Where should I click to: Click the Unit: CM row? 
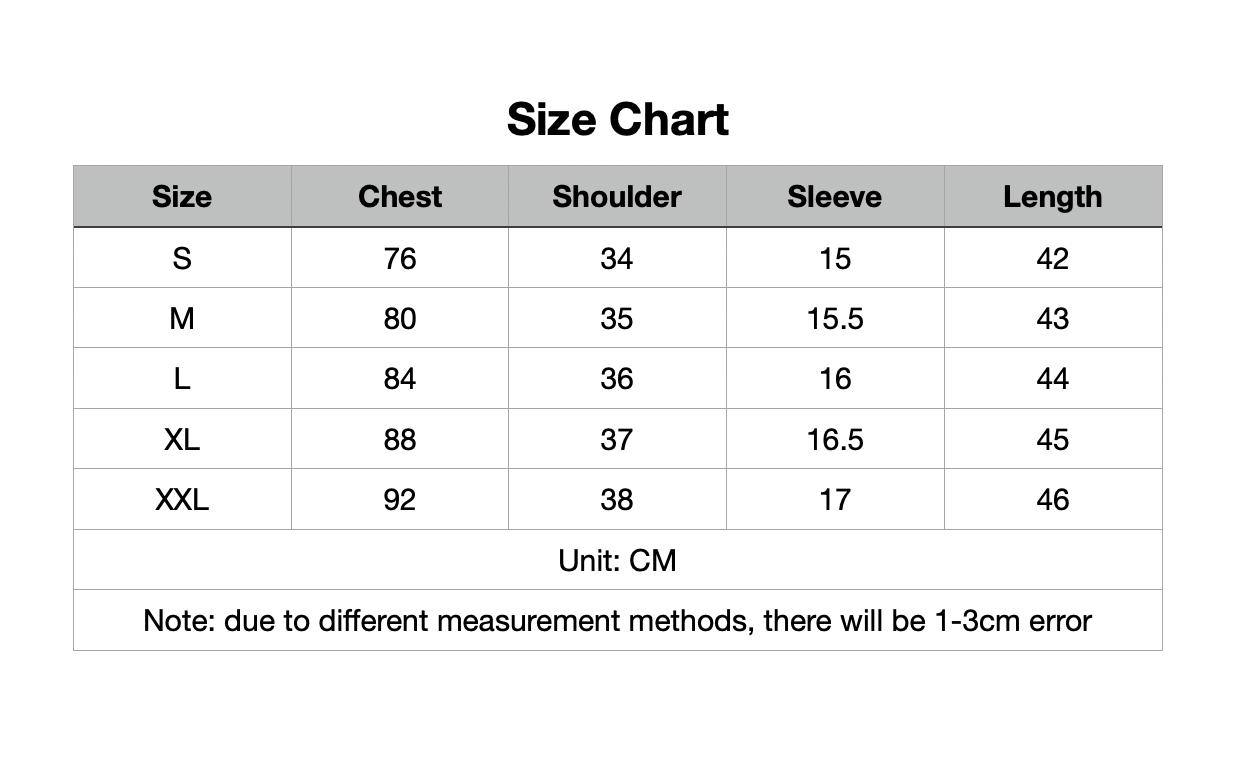click(x=617, y=561)
